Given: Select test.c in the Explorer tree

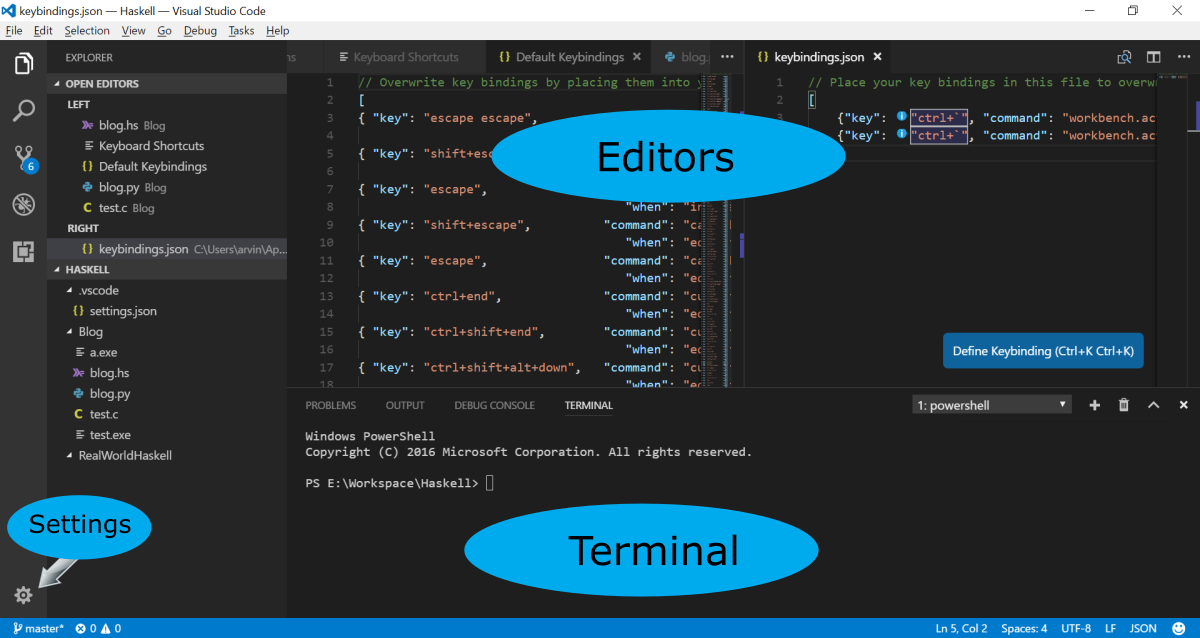Looking at the screenshot, I should tap(100, 413).
